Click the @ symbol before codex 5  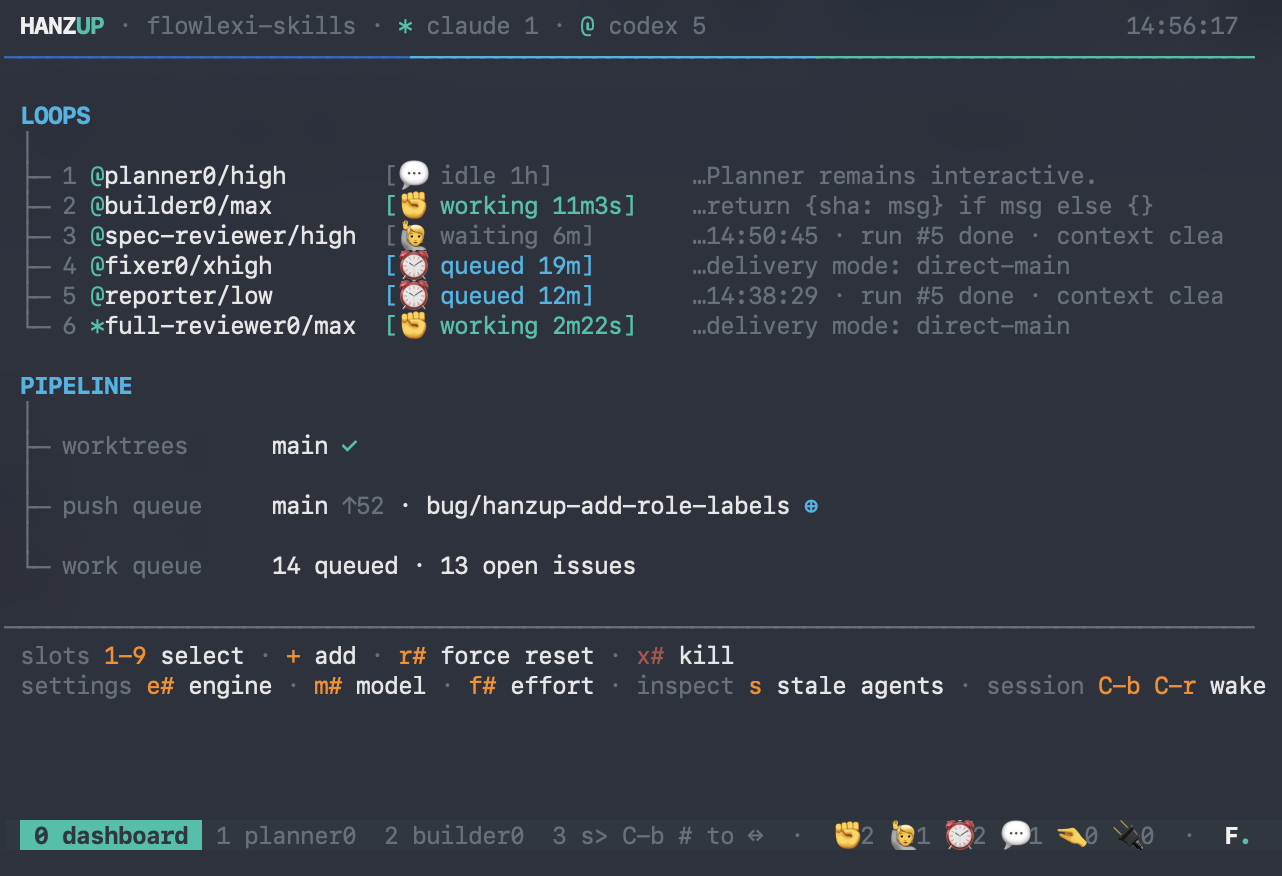(587, 26)
